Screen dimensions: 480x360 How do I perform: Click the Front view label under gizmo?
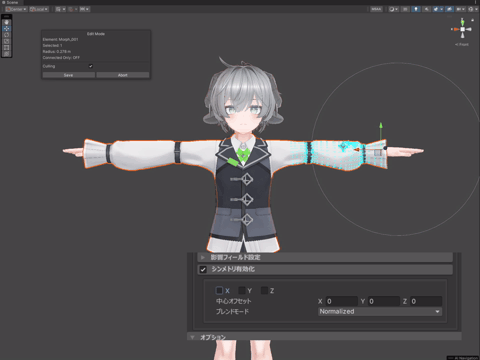click(462, 44)
